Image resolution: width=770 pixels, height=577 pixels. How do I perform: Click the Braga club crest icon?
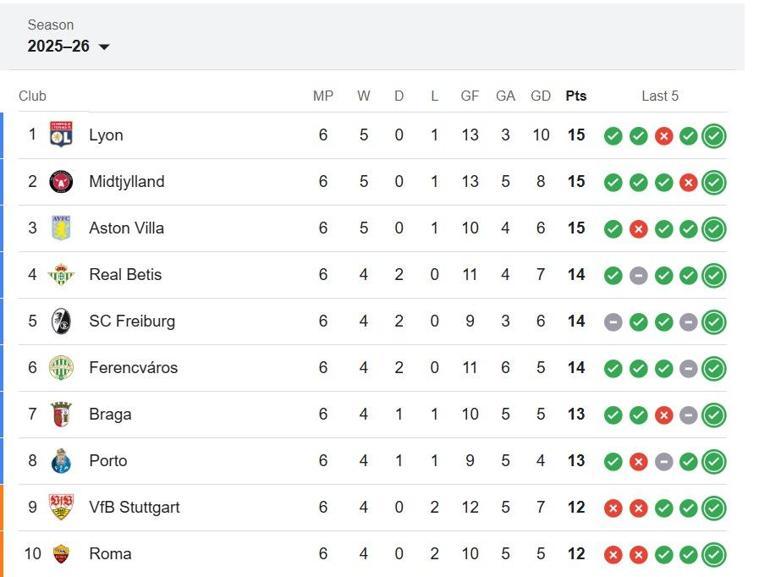pos(61,414)
